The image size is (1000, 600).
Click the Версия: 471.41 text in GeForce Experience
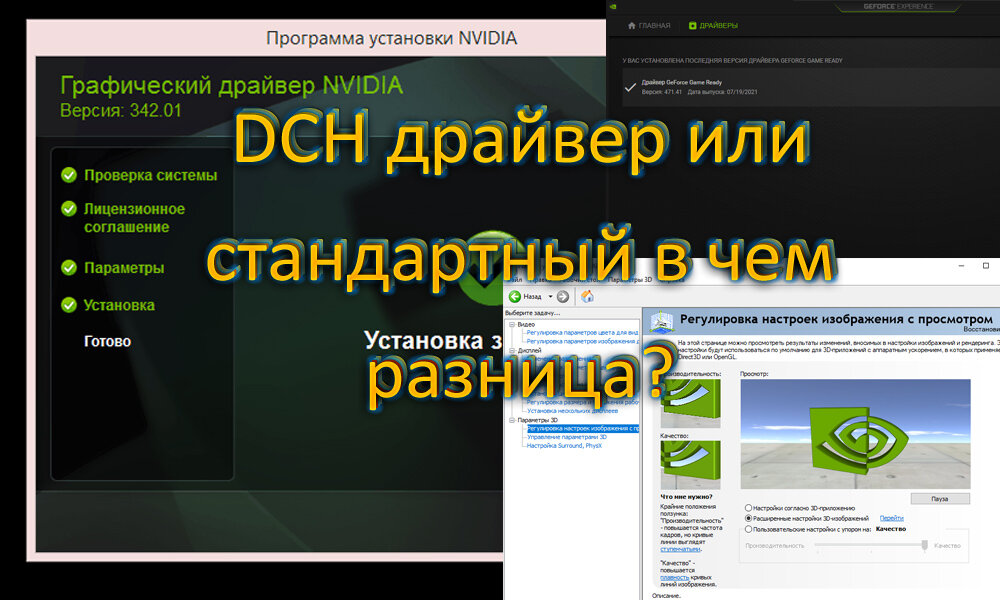(x=661, y=92)
